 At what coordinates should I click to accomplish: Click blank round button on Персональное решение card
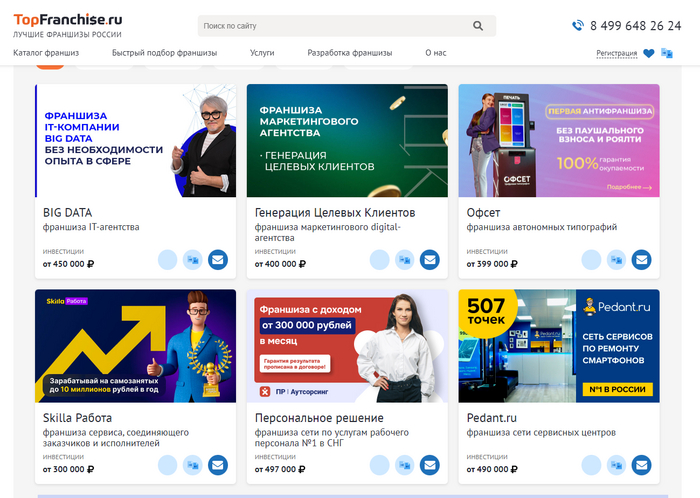pyautogui.click(x=379, y=465)
